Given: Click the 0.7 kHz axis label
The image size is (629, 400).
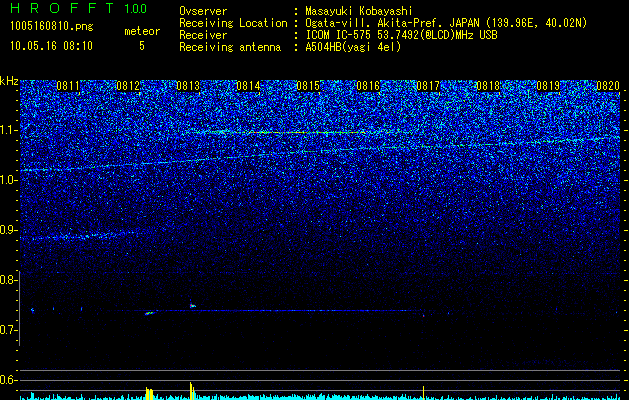Looking at the screenshot, I should click(8, 330).
